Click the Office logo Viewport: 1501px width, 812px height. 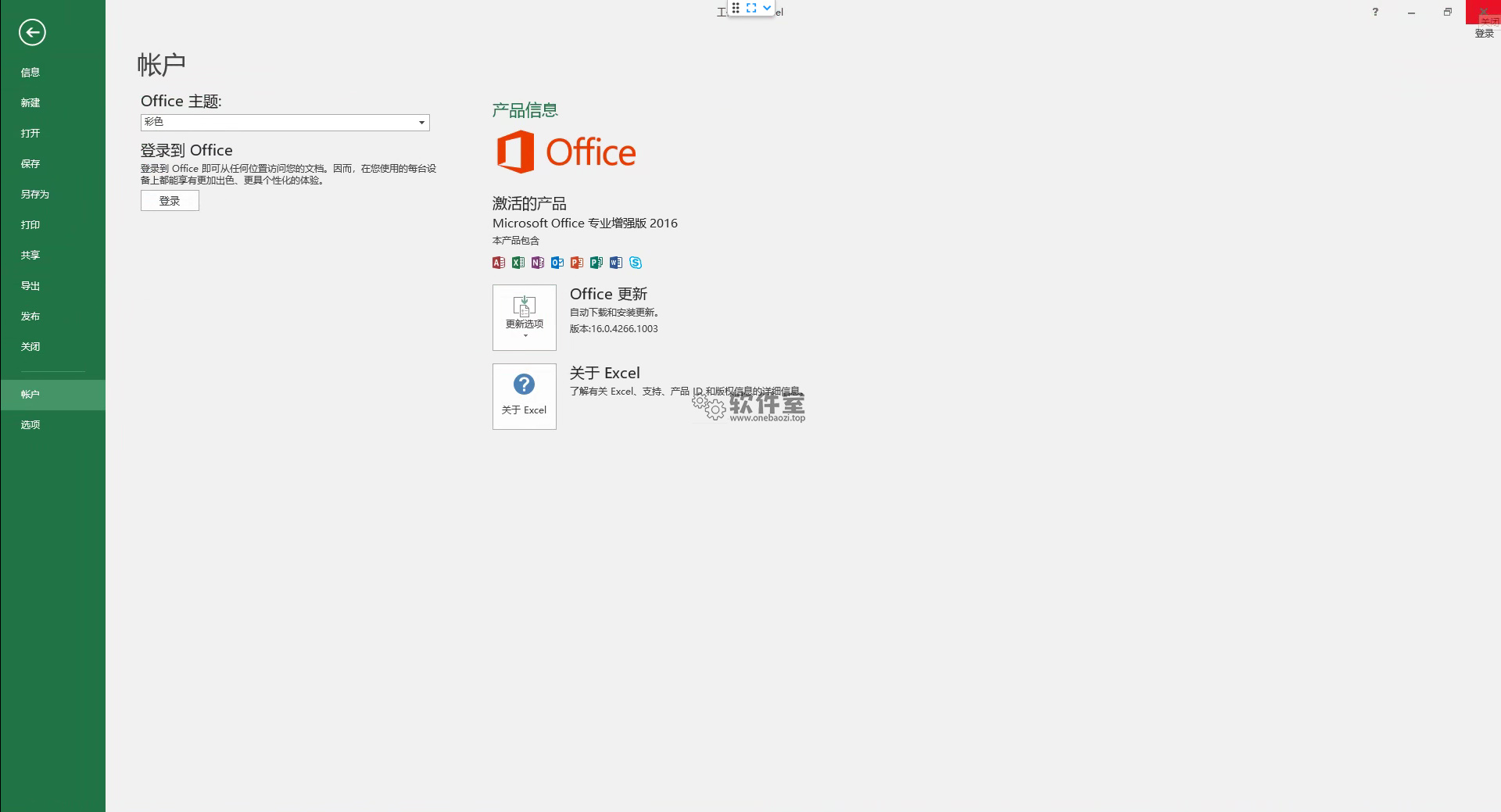click(566, 152)
